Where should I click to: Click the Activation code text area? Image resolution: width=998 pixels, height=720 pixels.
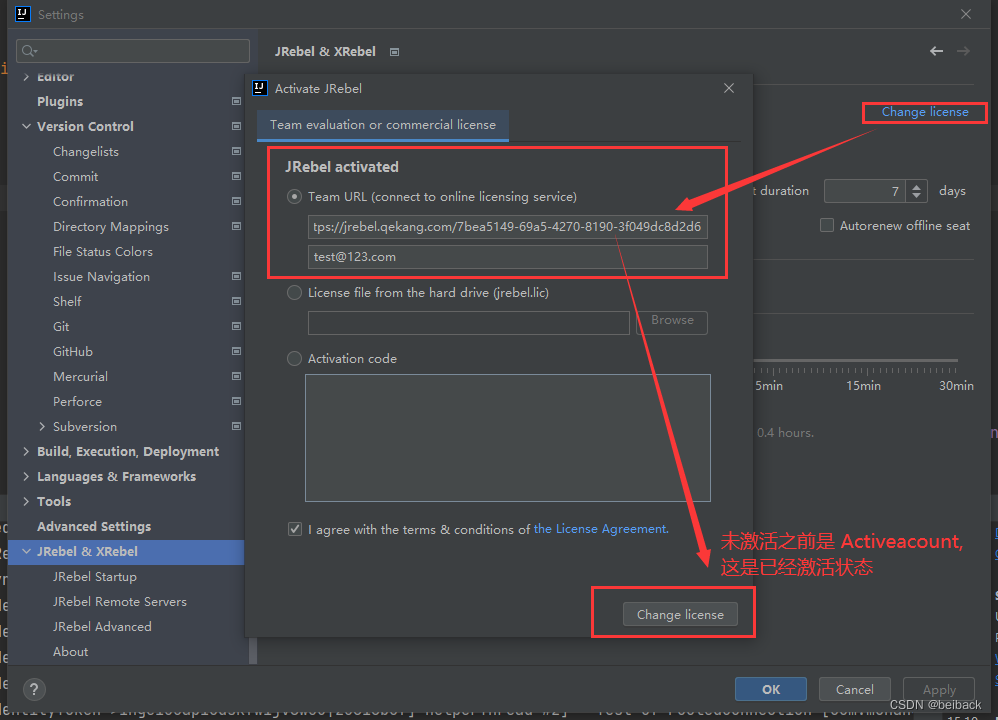[507, 438]
